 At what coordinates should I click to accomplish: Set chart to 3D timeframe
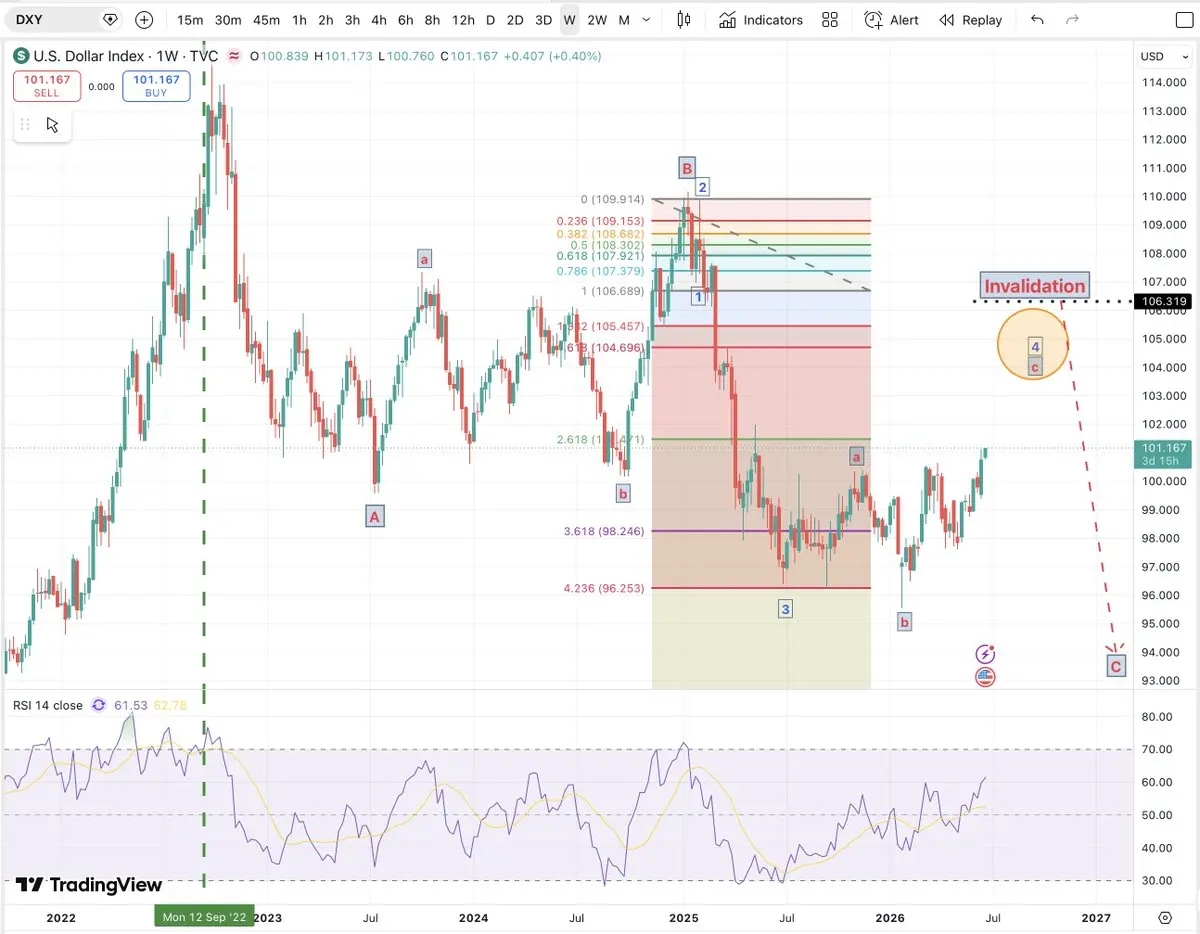click(x=543, y=19)
